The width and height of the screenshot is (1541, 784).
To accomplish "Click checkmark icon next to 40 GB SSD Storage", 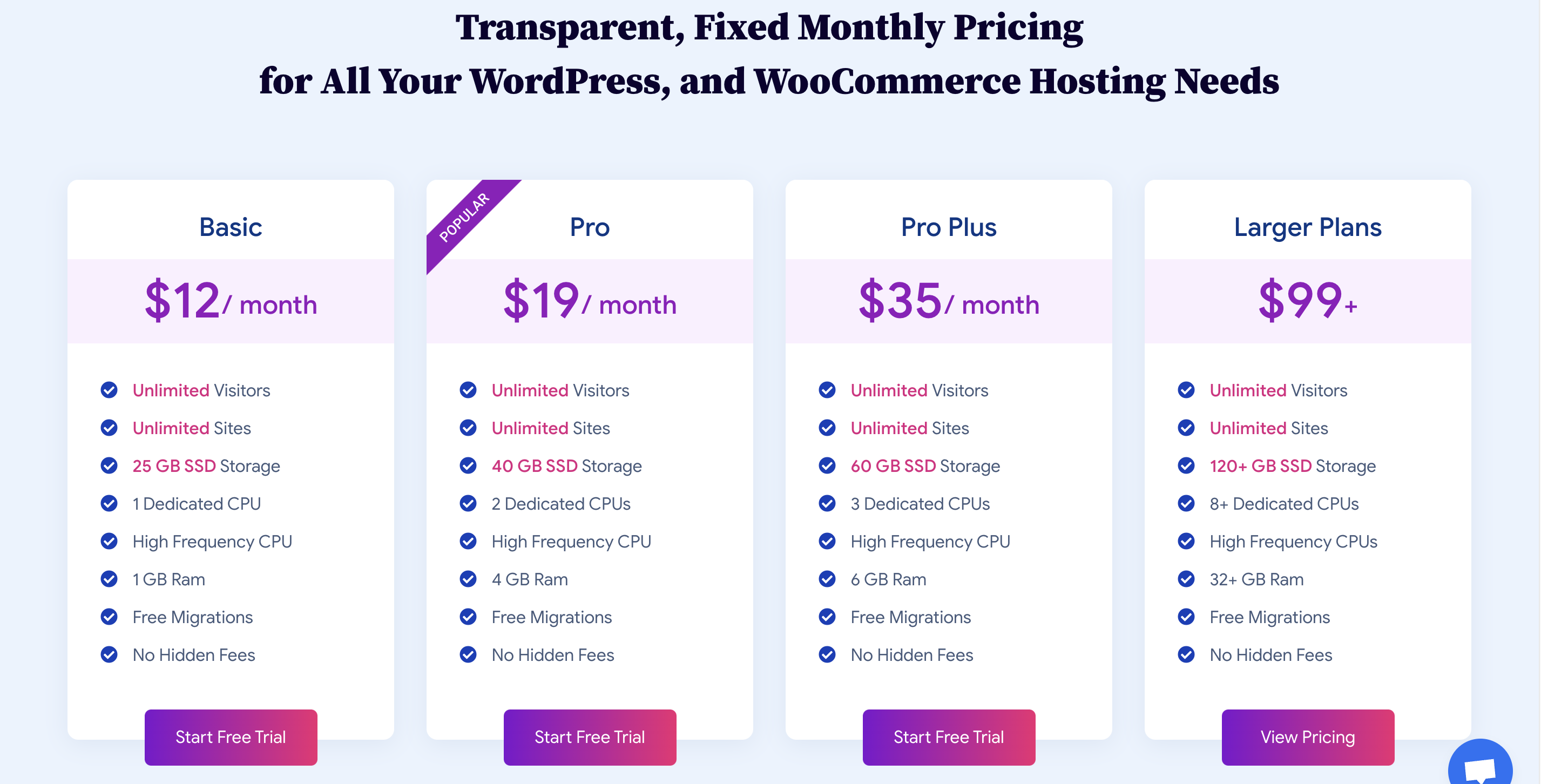I will pyautogui.click(x=468, y=465).
